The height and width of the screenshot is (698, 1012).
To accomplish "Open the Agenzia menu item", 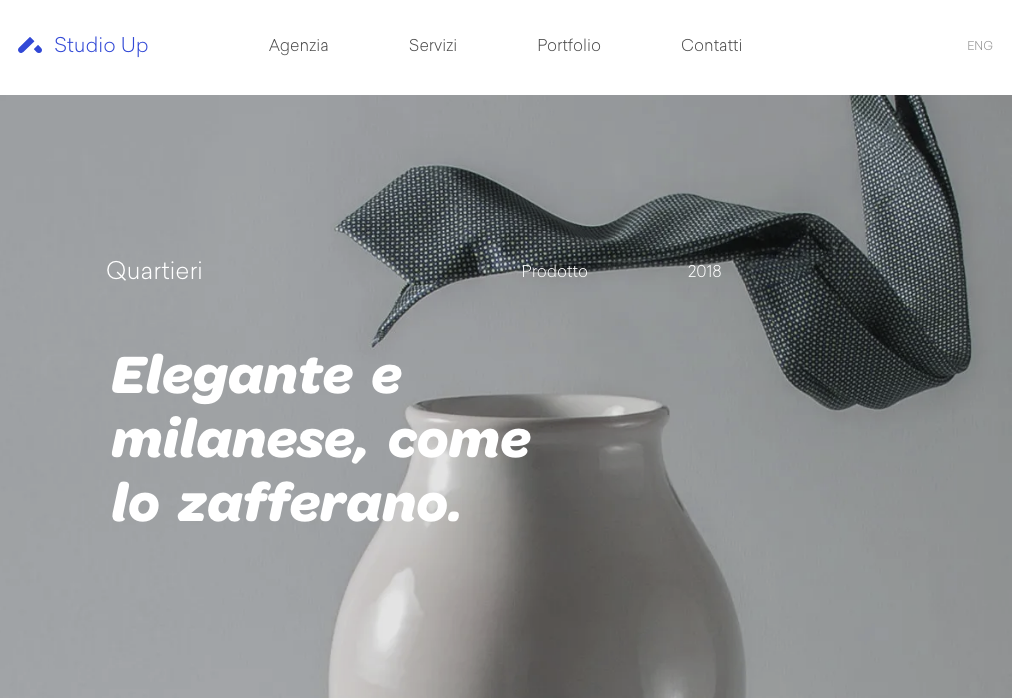I will pyautogui.click(x=298, y=45).
